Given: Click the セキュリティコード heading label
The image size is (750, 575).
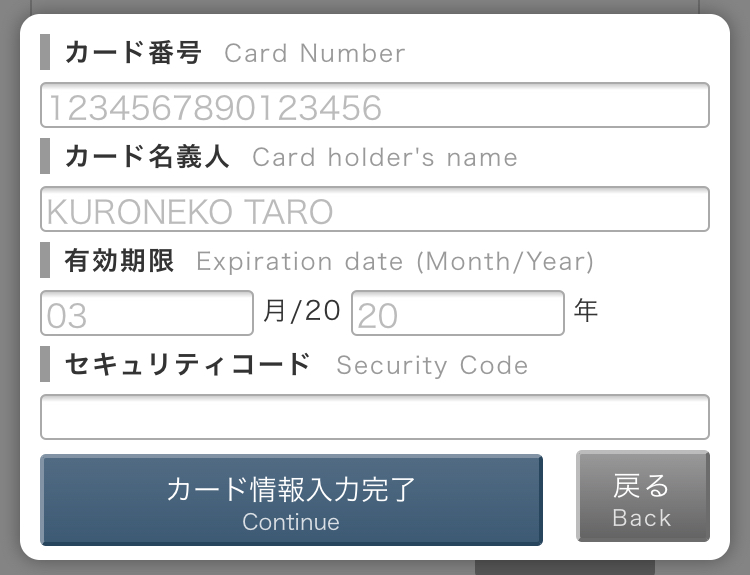Looking at the screenshot, I should [x=188, y=365].
